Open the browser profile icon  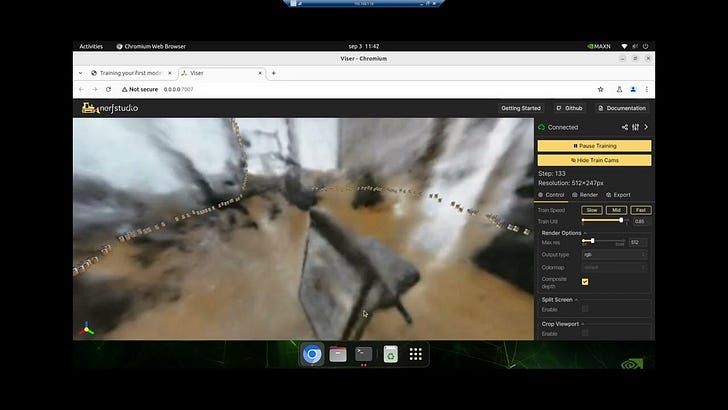click(x=633, y=89)
